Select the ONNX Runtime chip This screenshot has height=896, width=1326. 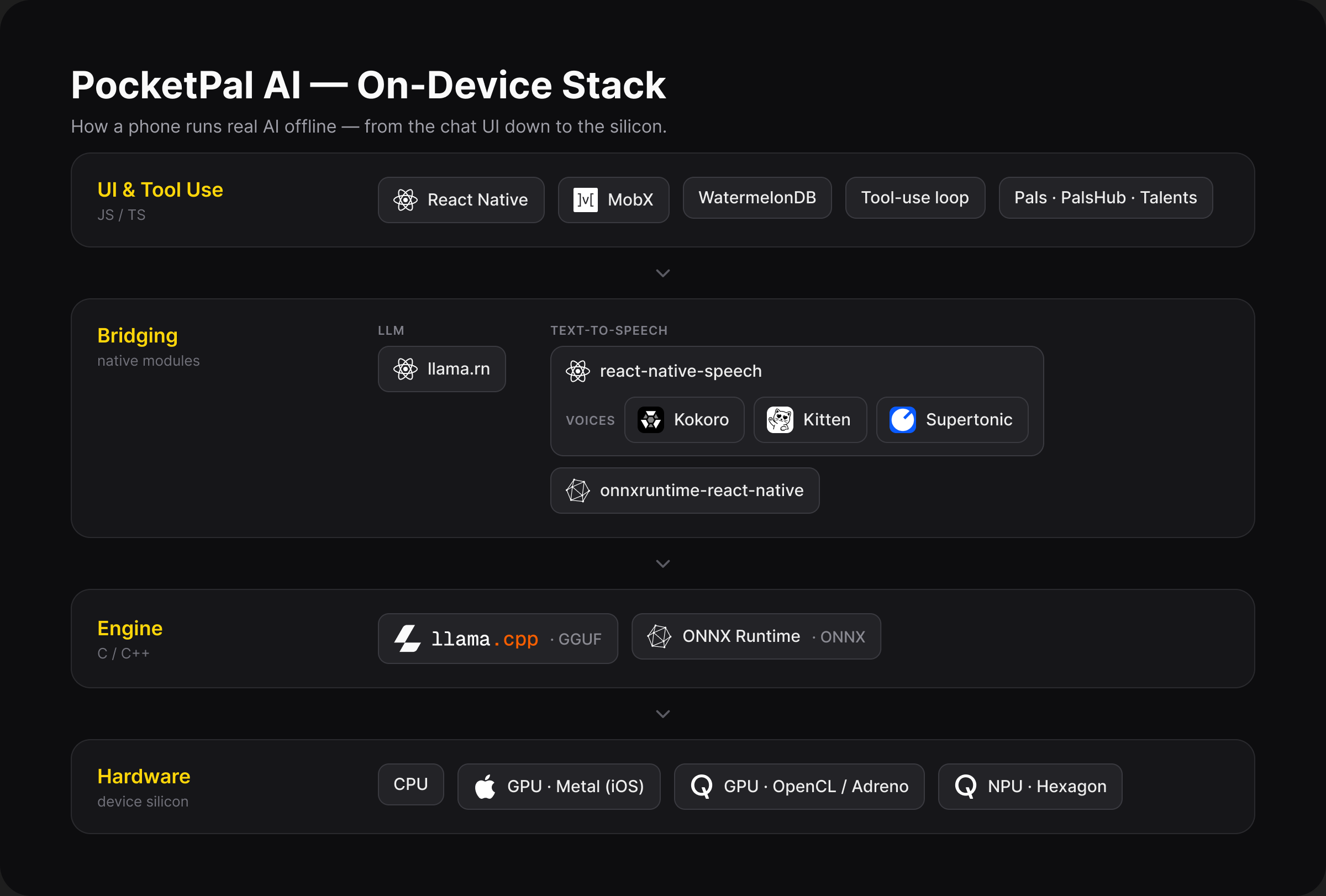756,636
